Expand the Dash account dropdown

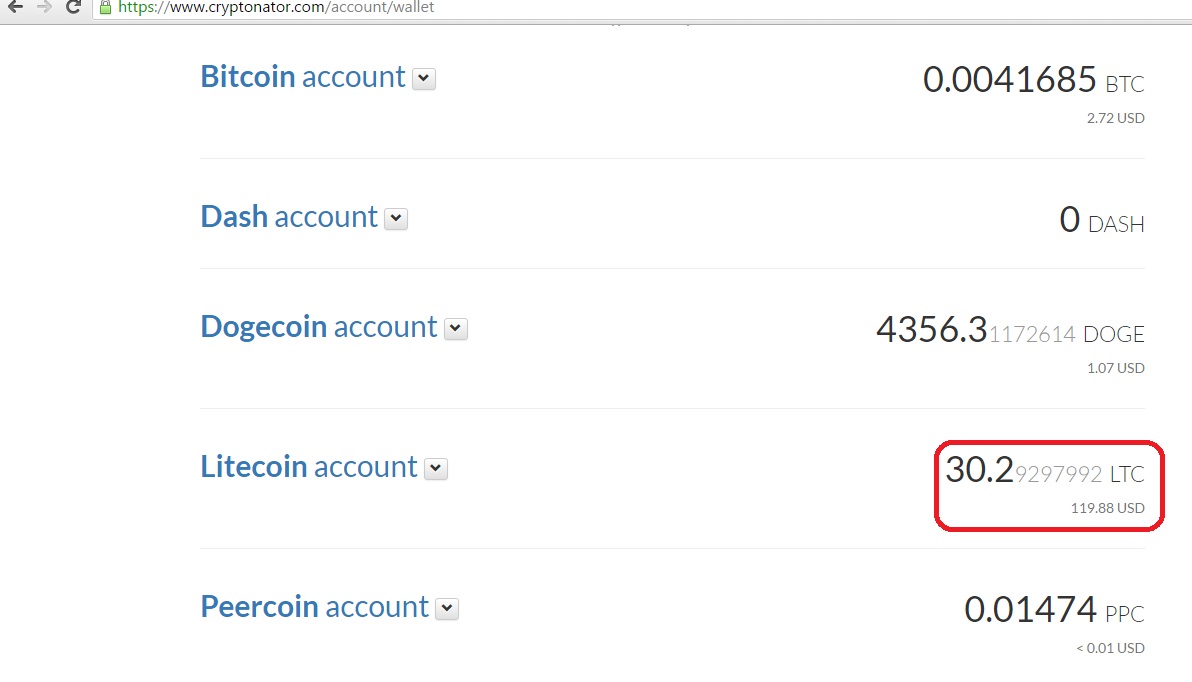pyautogui.click(x=396, y=219)
